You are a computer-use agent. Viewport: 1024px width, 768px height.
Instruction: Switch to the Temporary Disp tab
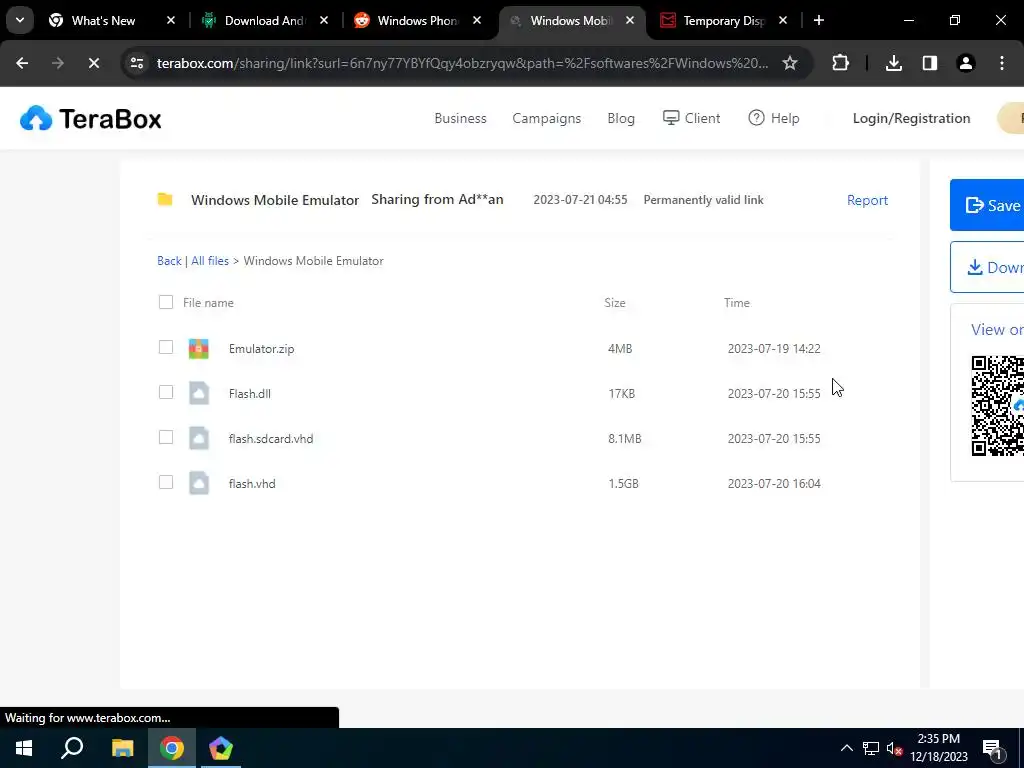(724, 21)
